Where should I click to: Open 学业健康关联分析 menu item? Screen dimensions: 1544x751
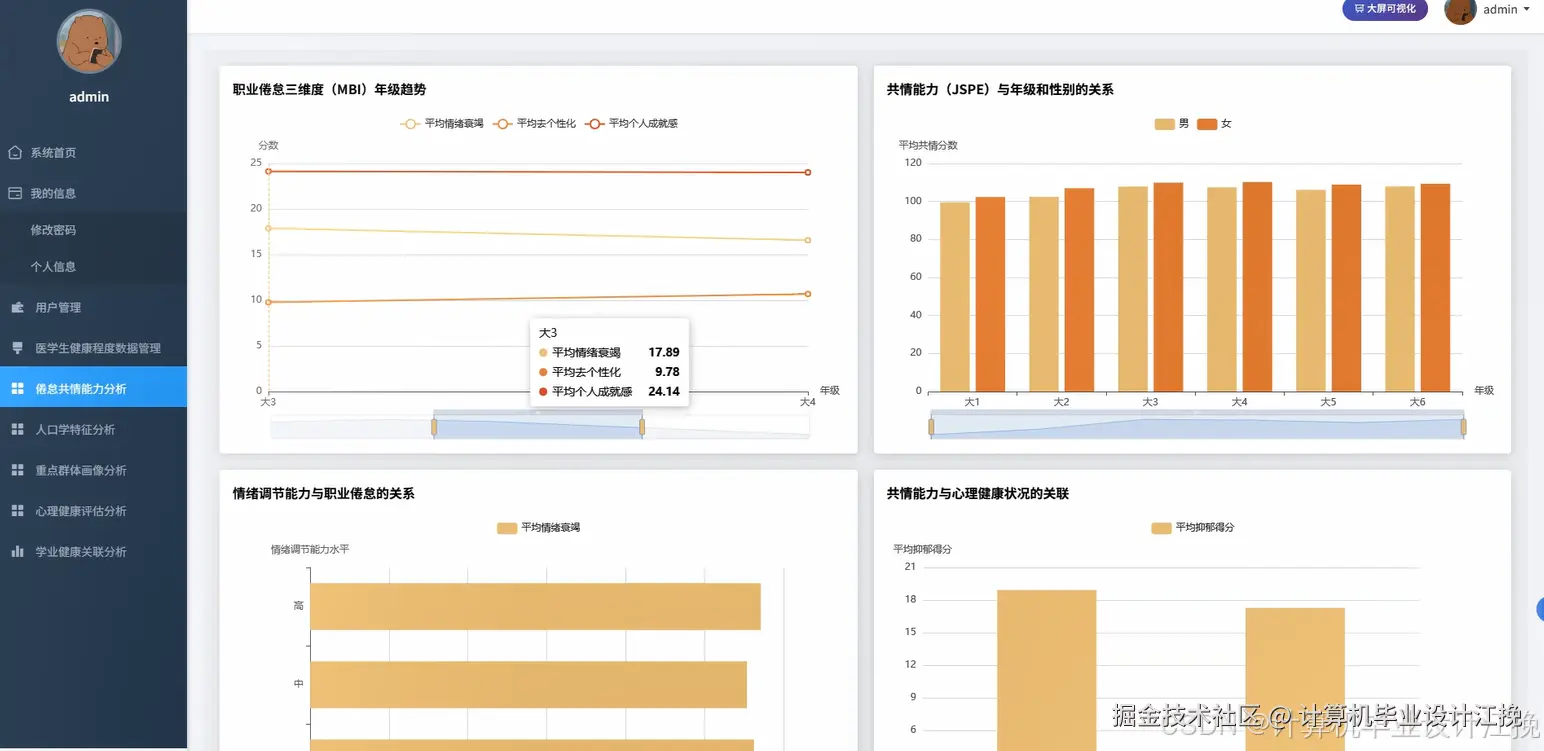[x=93, y=551]
